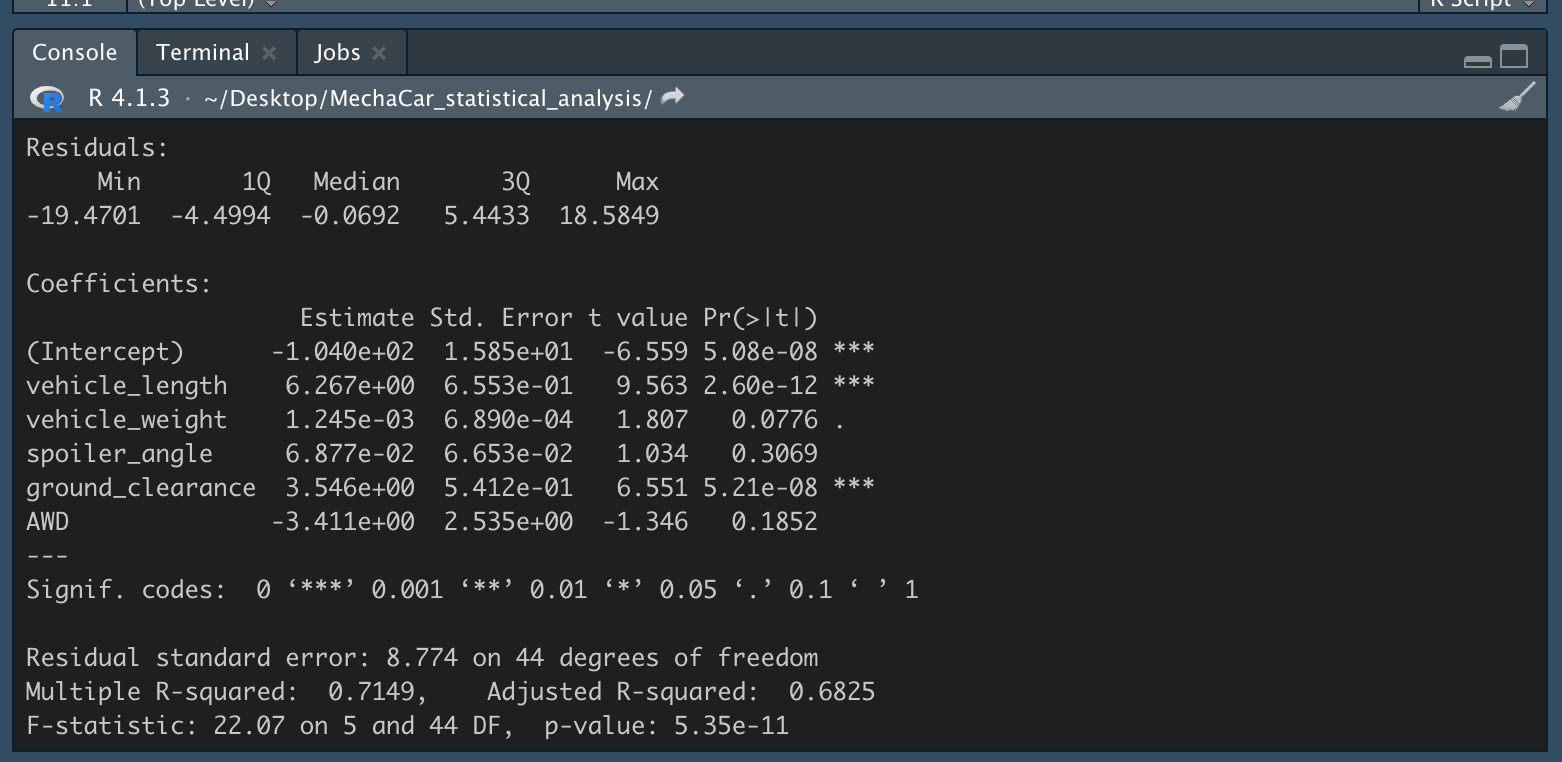
Task: Click the R 4.1.3 version label
Action: pos(129,98)
